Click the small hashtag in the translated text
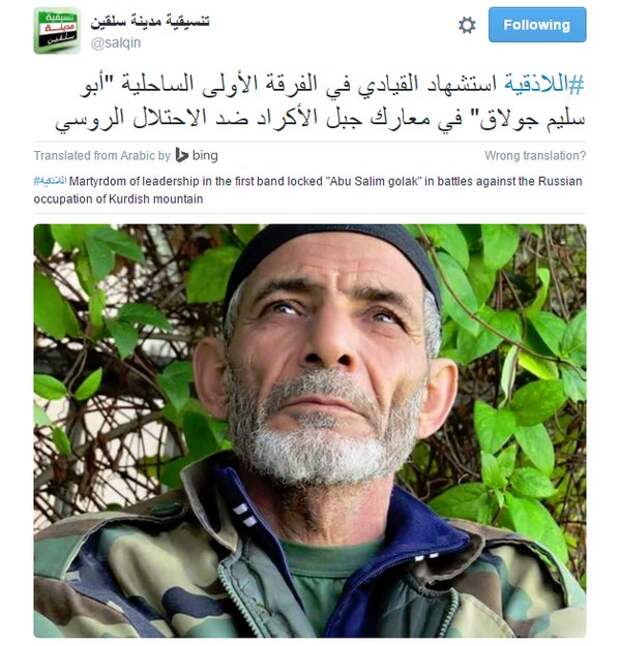 50,181
